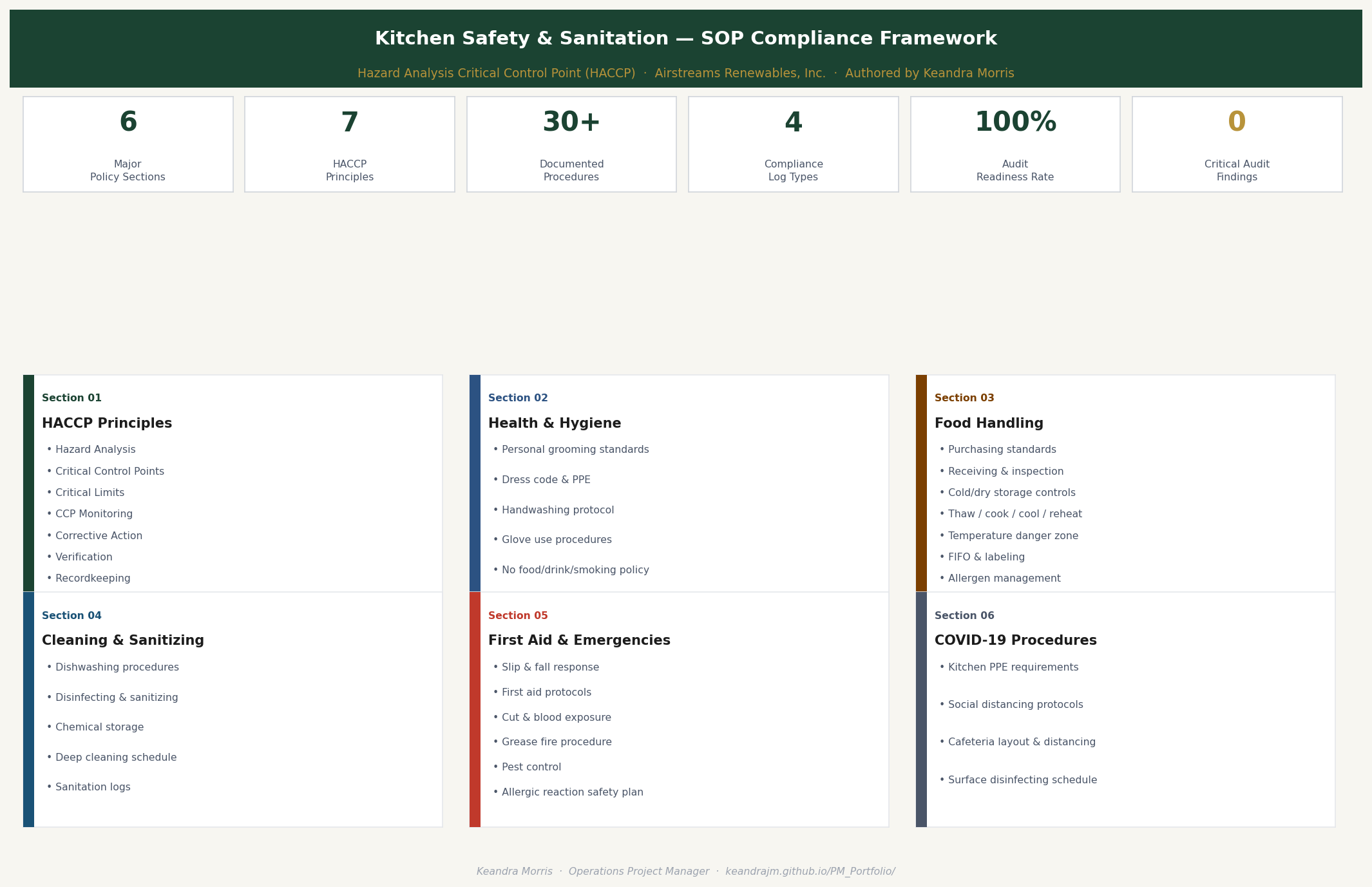Image resolution: width=1372 pixels, height=887 pixels.
Task: Click the Handwashing protocol bullet item
Action: tap(557, 510)
